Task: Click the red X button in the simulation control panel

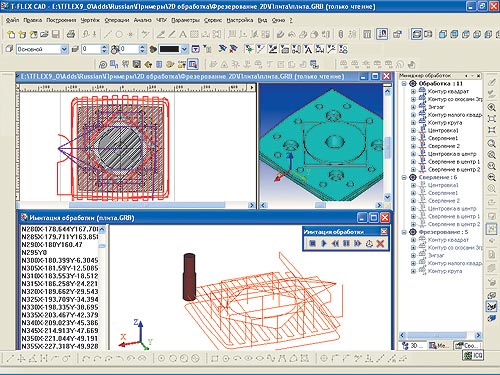Action: [380, 243]
